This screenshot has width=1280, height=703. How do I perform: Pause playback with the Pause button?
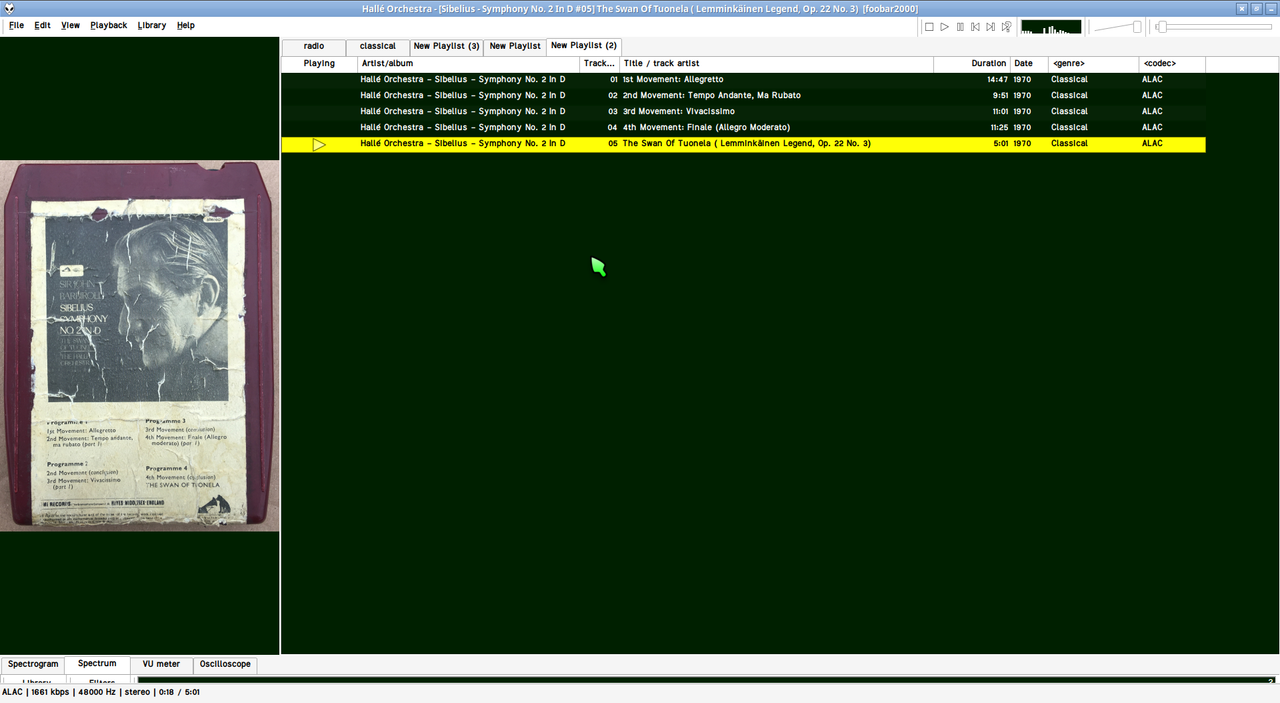960,27
